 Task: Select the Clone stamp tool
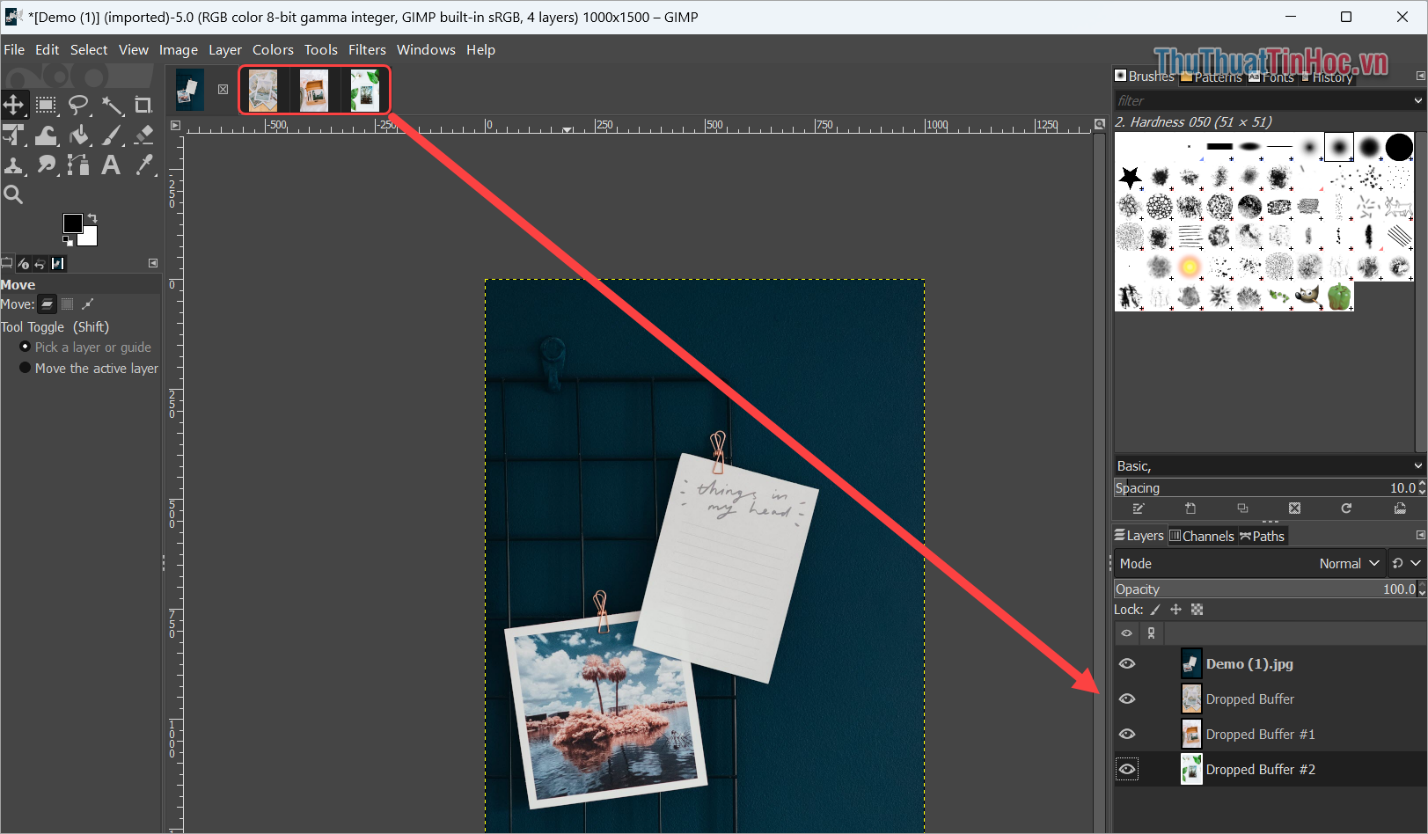pyautogui.click(x=14, y=165)
